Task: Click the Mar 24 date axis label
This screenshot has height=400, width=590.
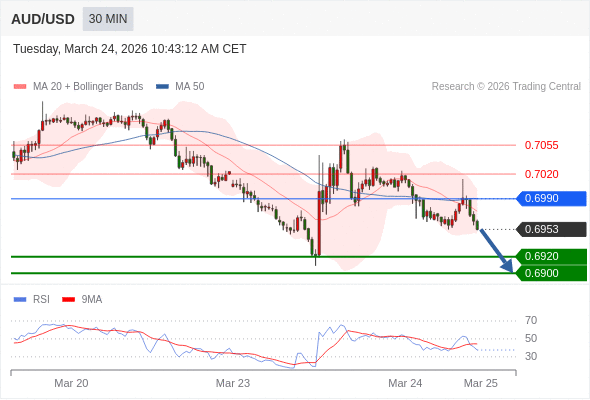Action: (405, 383)
